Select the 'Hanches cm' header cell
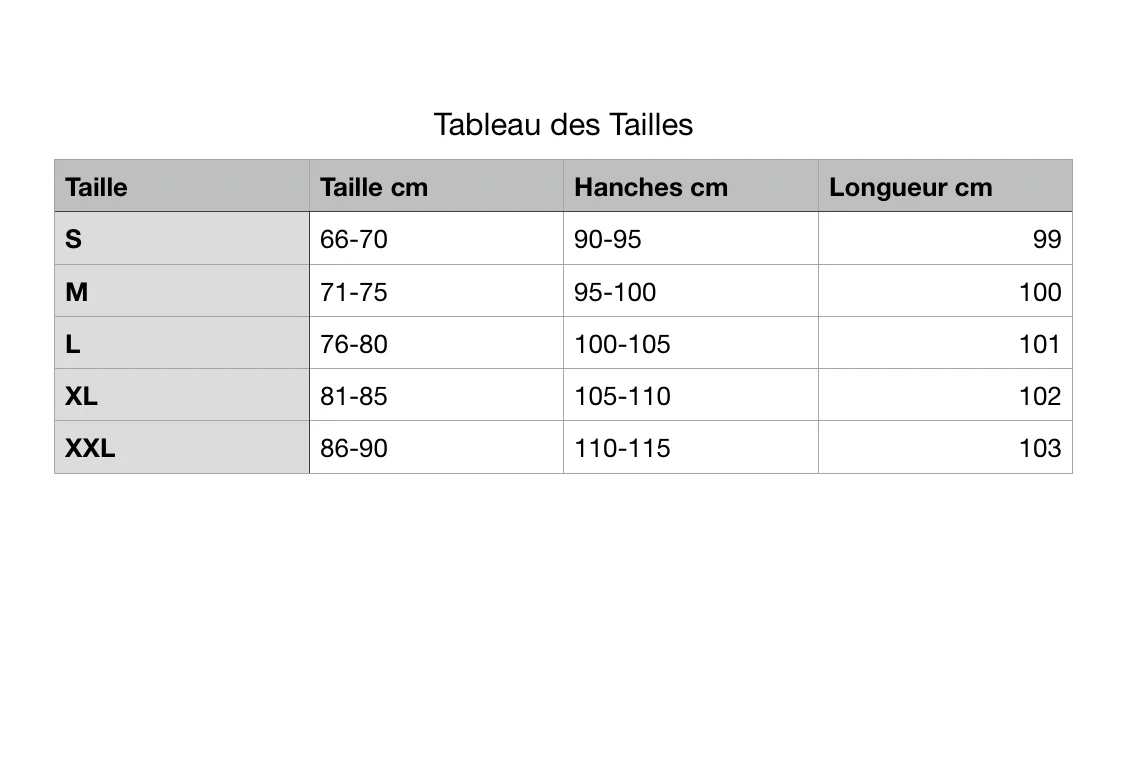This screenshot has width=1125, height=771. (650, 187)
